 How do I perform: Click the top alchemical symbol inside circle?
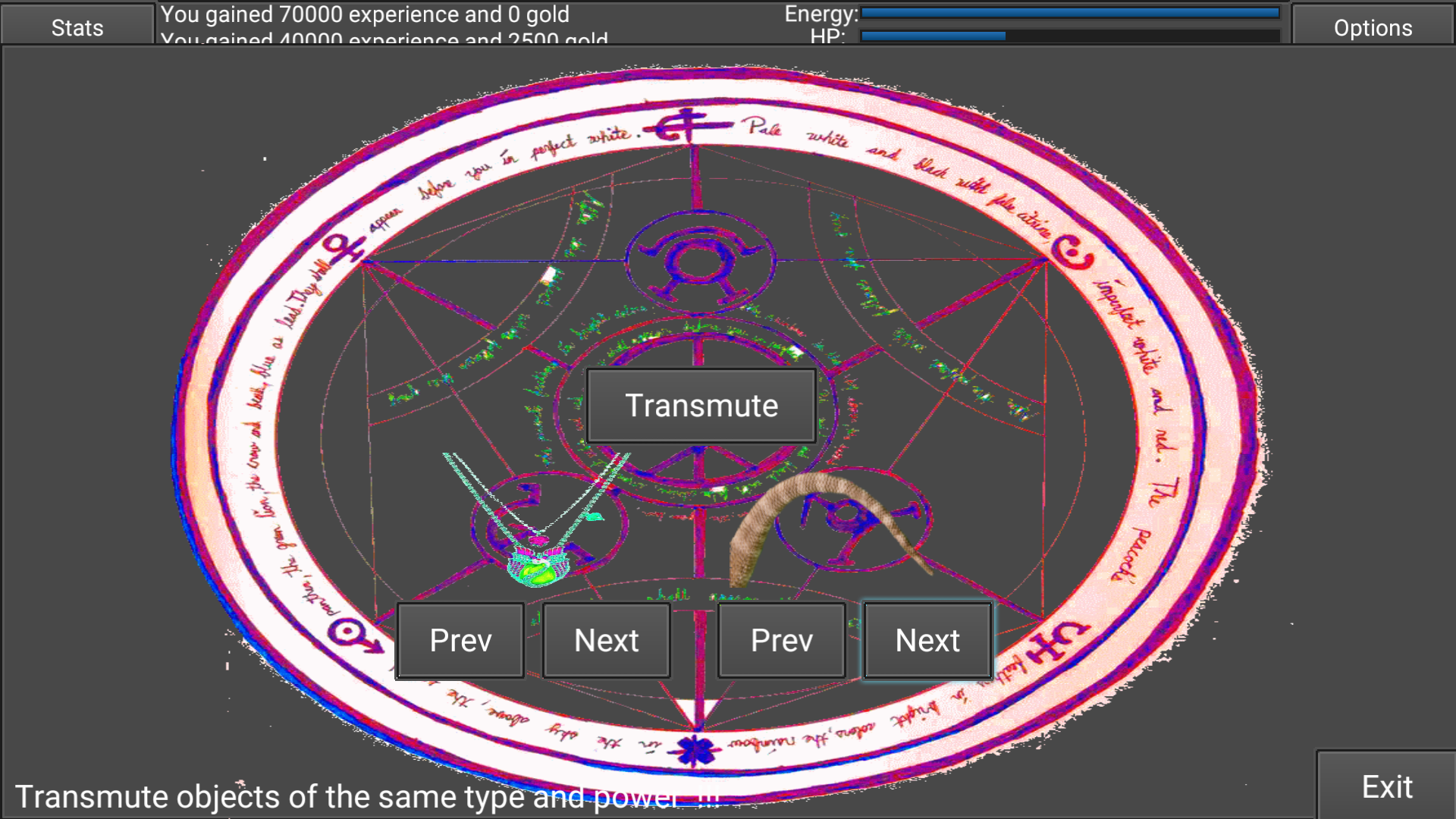[699, 263]
